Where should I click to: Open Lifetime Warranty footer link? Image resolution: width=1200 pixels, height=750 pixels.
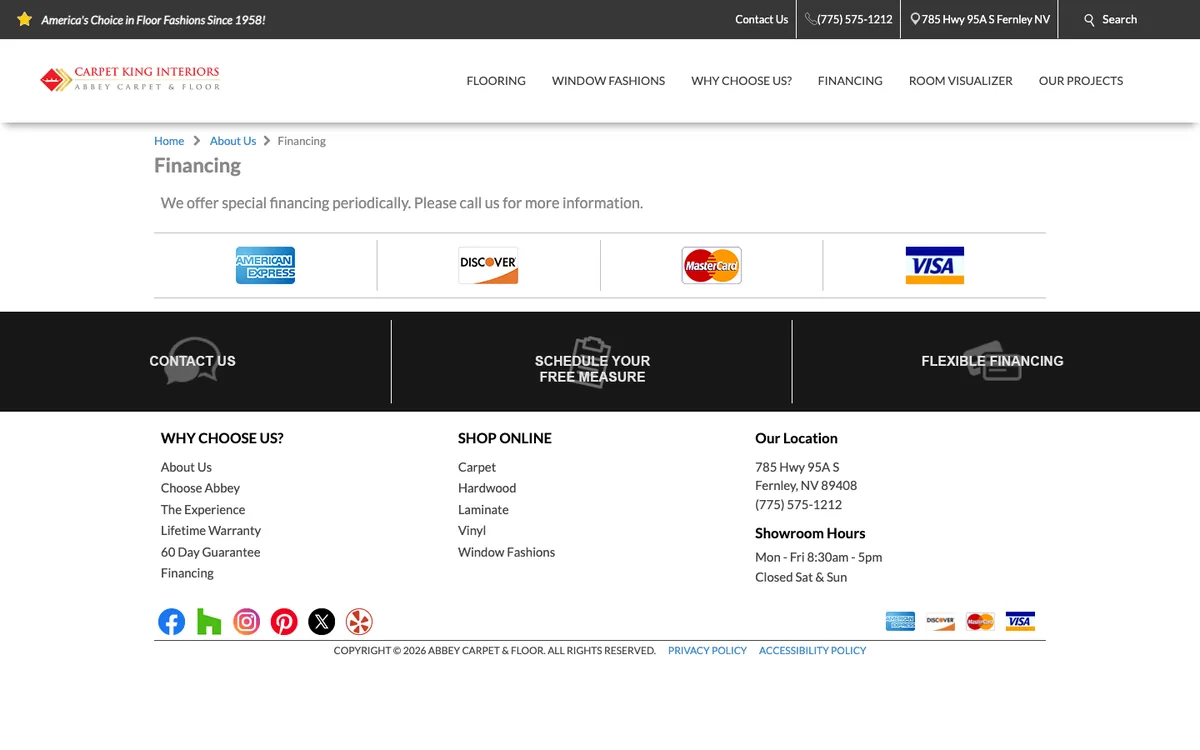211,530
